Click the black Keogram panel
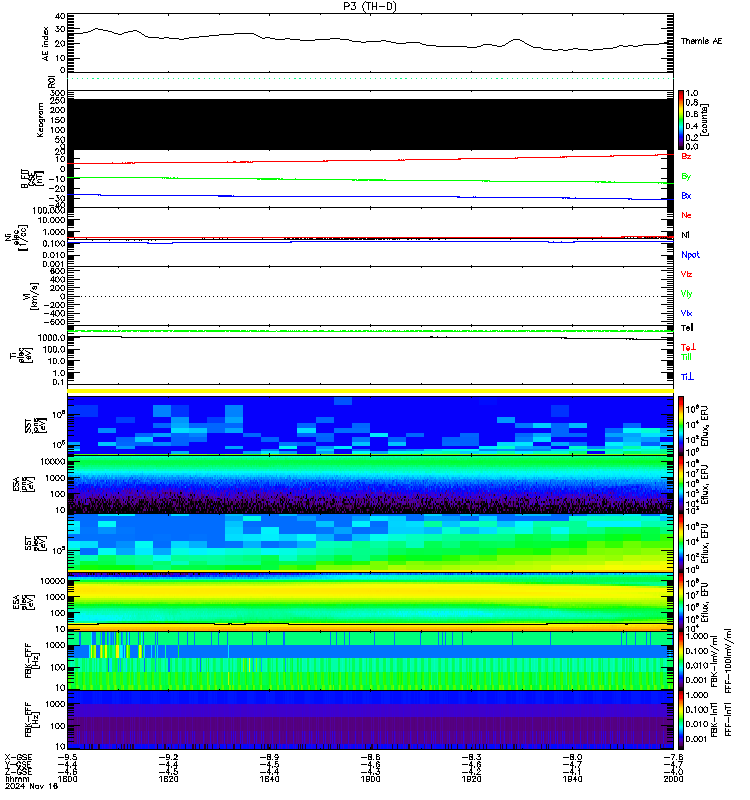Viewport: 750px width, 800px height. [370, 124]
